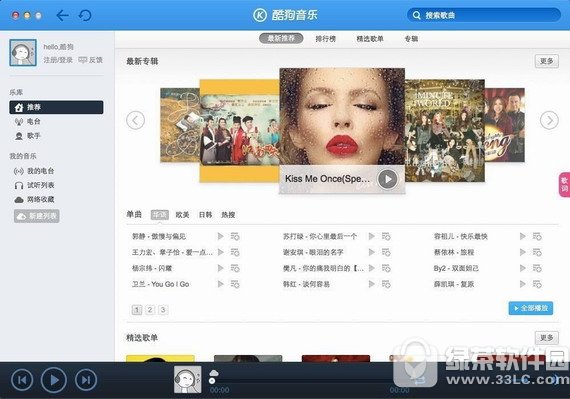Add 杨宗纬 - 闪耀 to playlist
Image resolution: width=570 pixels, height=399 pixels.
click(x=235, y=268)
